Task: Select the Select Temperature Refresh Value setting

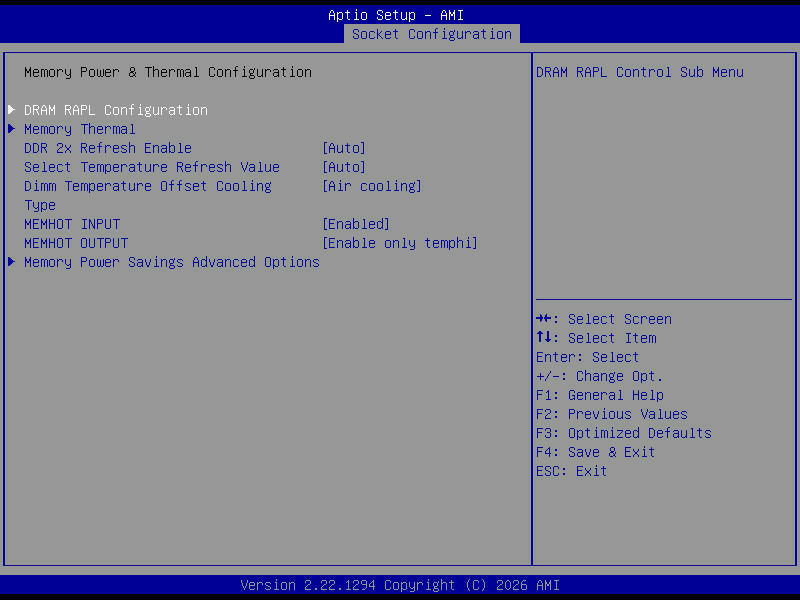Action: coord(152,167)
